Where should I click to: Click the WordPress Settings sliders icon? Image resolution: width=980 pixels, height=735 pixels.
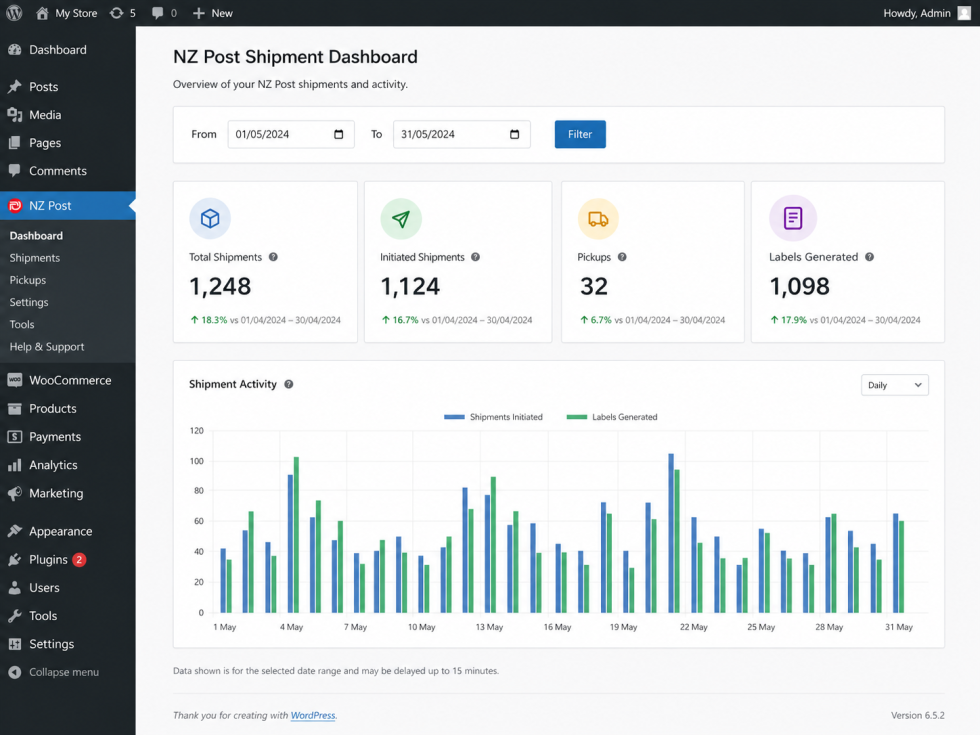[15, 644]
